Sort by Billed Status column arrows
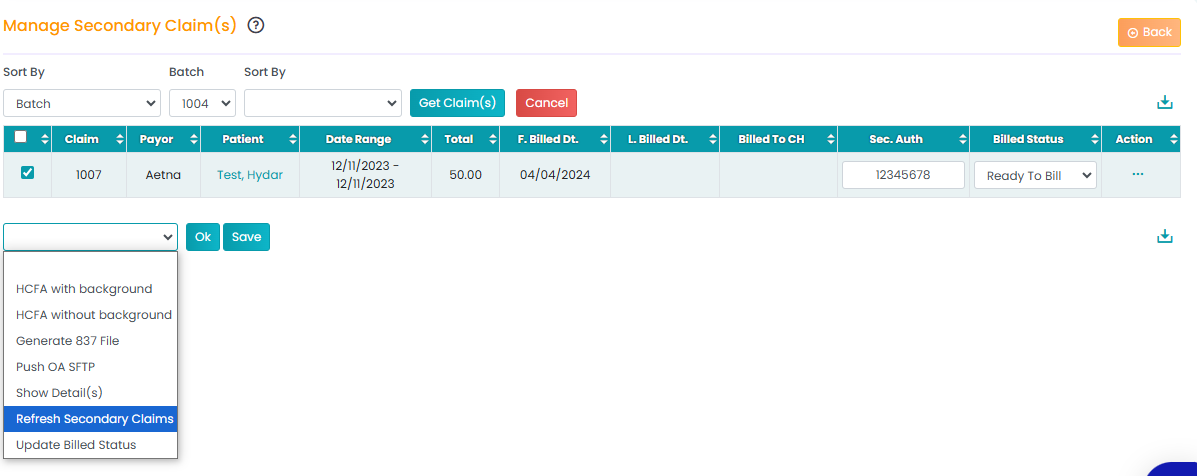 click(x=1094, y=139)
